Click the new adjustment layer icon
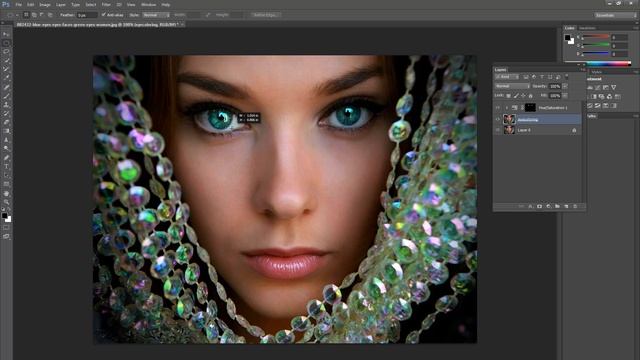The width and height of the screenshot is (640, 360). point(549,207)
